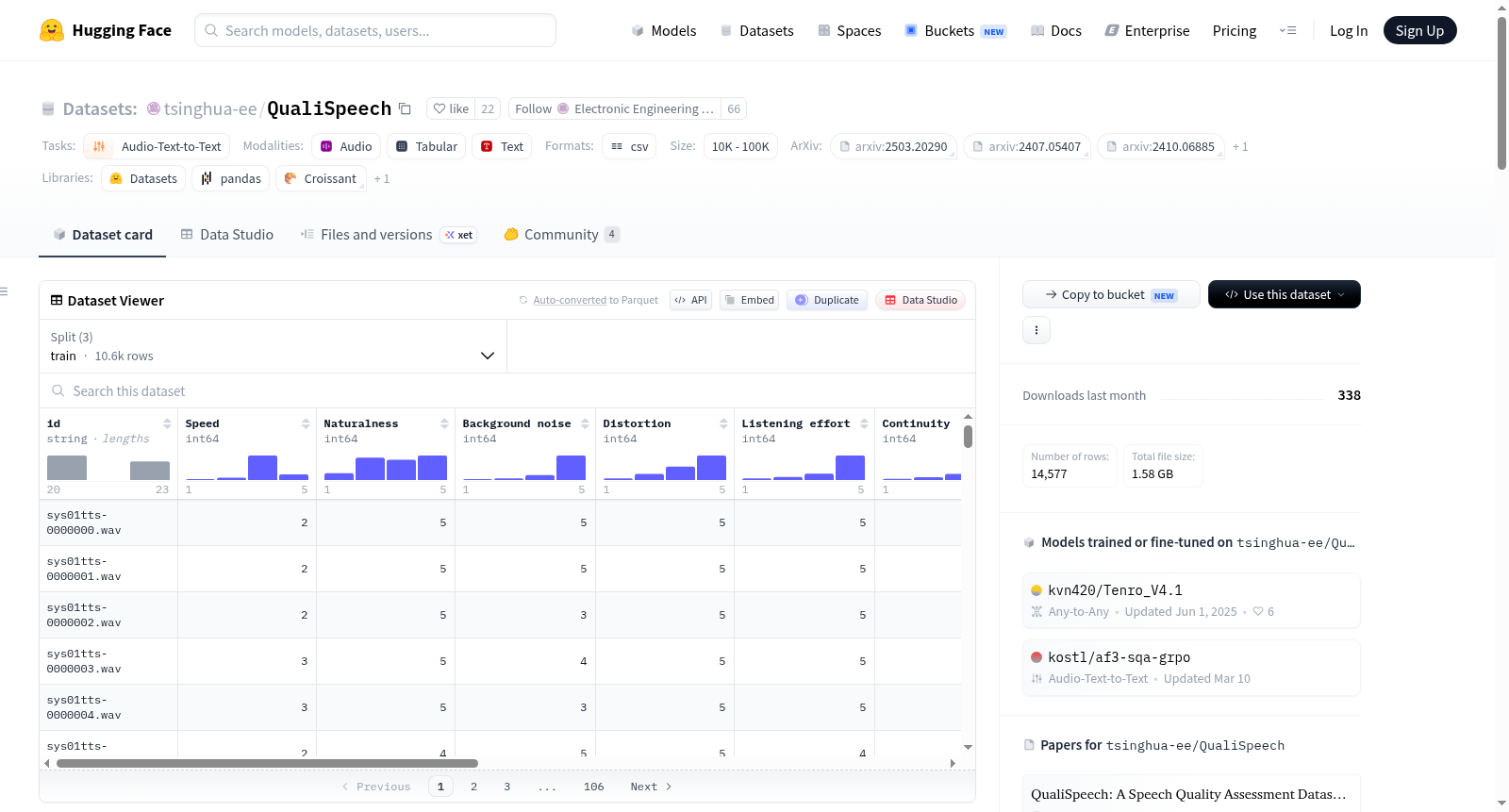Open the API button
Image resolution: width=1509 pixels, height=812 pixels.
click(690, 300)
